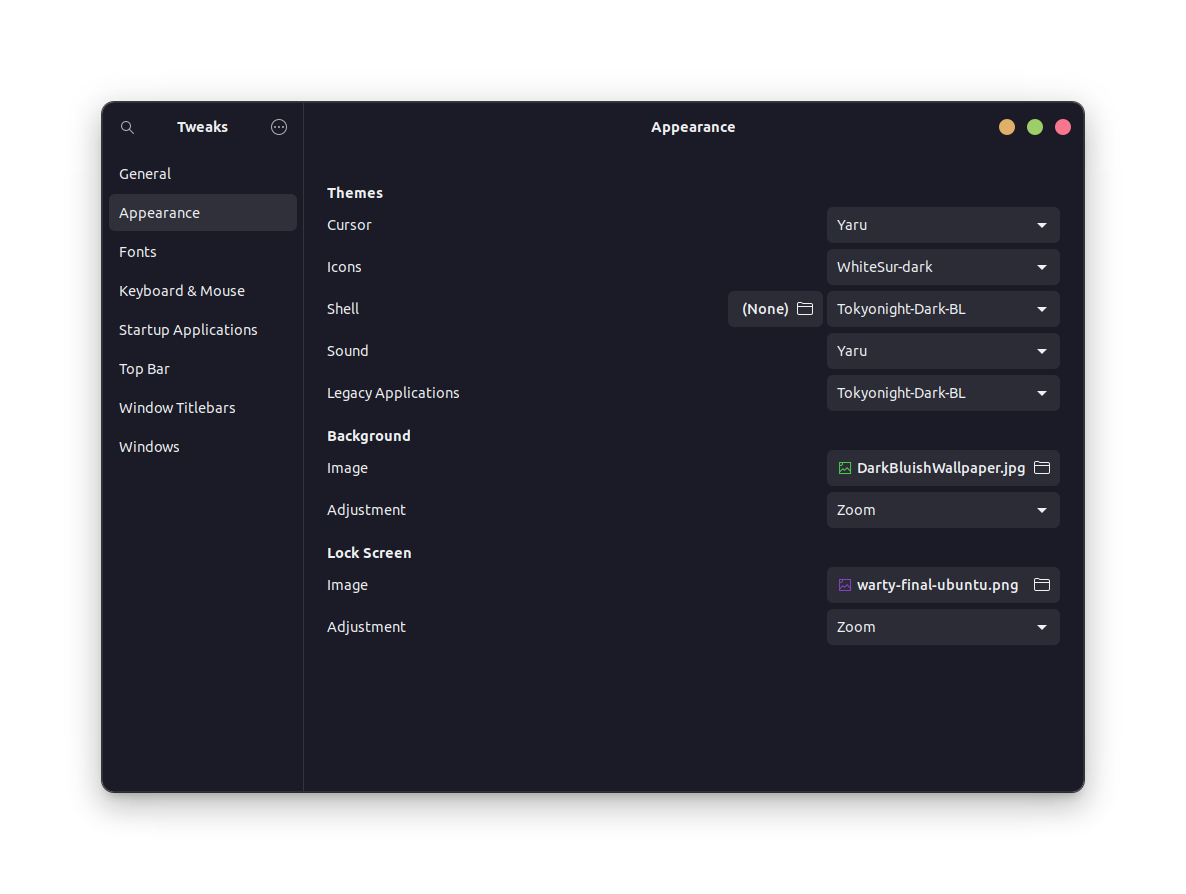Click the yellow minimize window button
The height and width of the screenshot is (894, 1186).
(x=1007, y=127)
